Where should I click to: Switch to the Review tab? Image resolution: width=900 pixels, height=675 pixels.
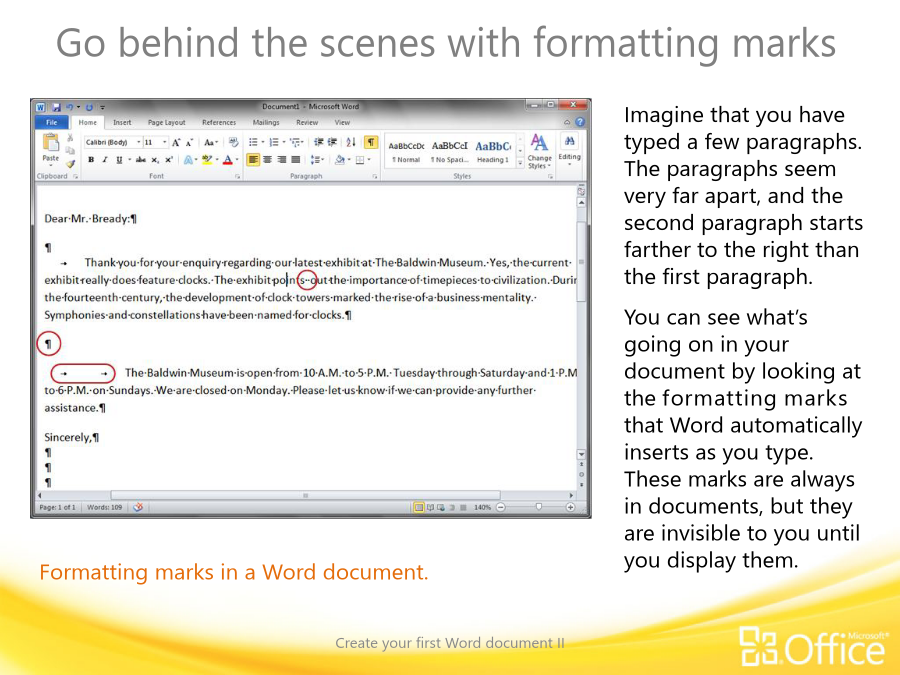[x=307, y=122]
